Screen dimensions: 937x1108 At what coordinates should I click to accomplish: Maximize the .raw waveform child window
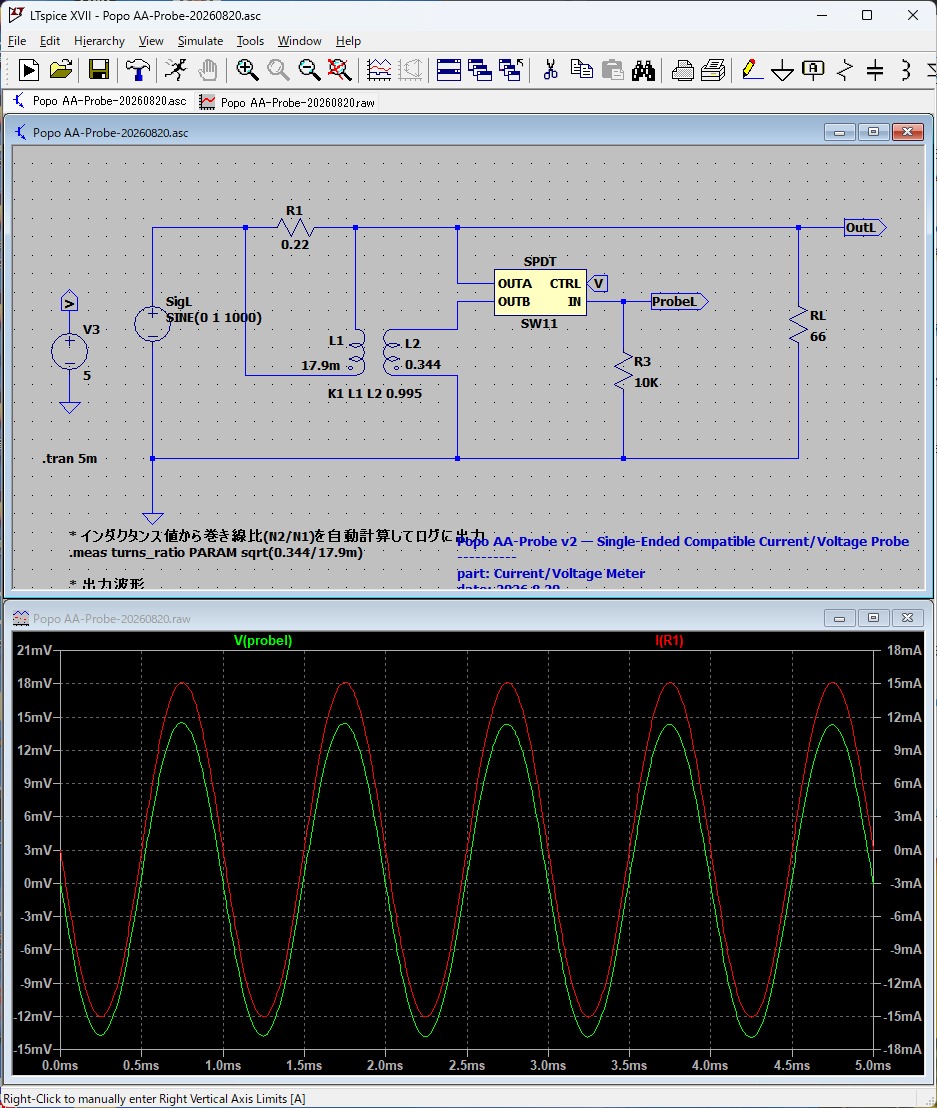[873, 618]
